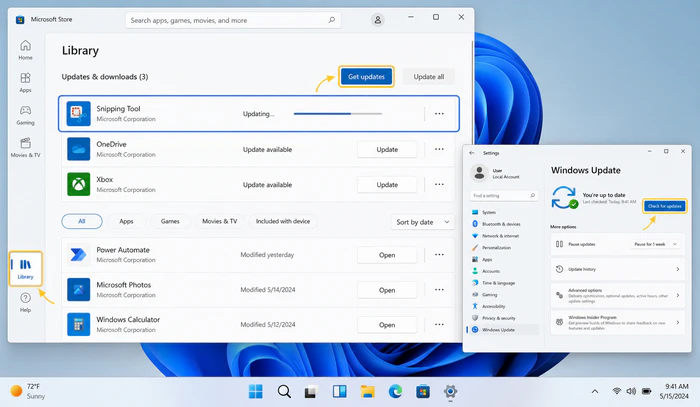
Task: Click the Snipping Tool app icon
Action: (x=79, y=113)
